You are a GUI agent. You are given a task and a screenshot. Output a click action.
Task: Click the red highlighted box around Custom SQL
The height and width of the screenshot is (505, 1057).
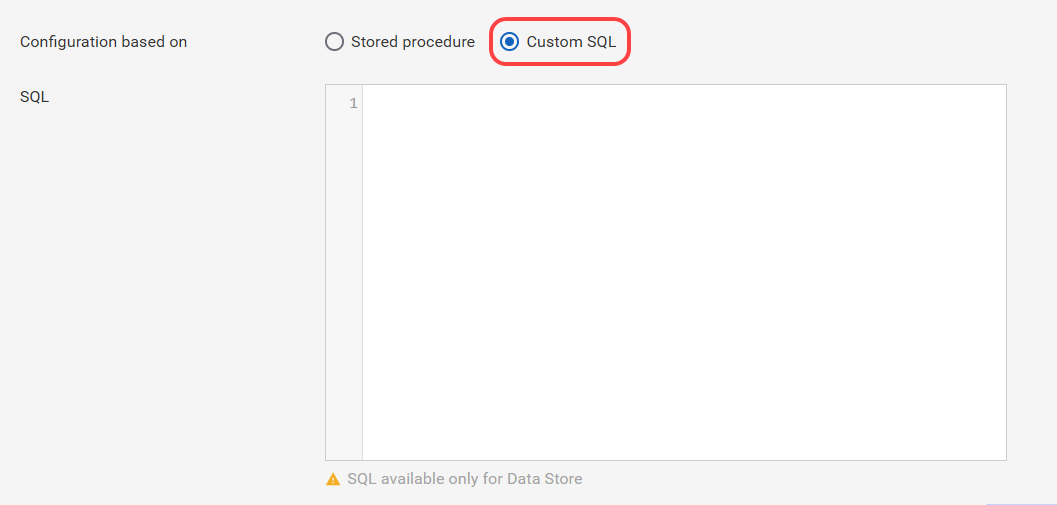pos(560,42)
